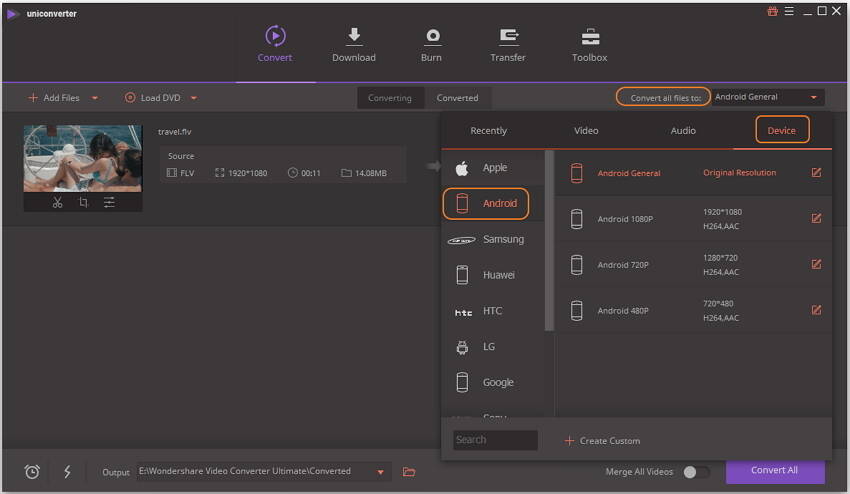Switch to the Converting tab
This screenshot has width=850, height=494.
(390, 98)
